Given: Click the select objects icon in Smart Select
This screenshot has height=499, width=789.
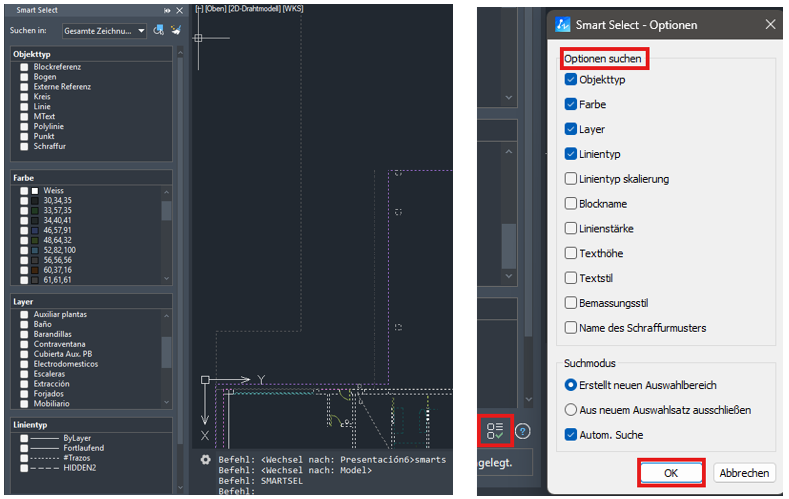Looking at the screenshot, I should 159,31.
